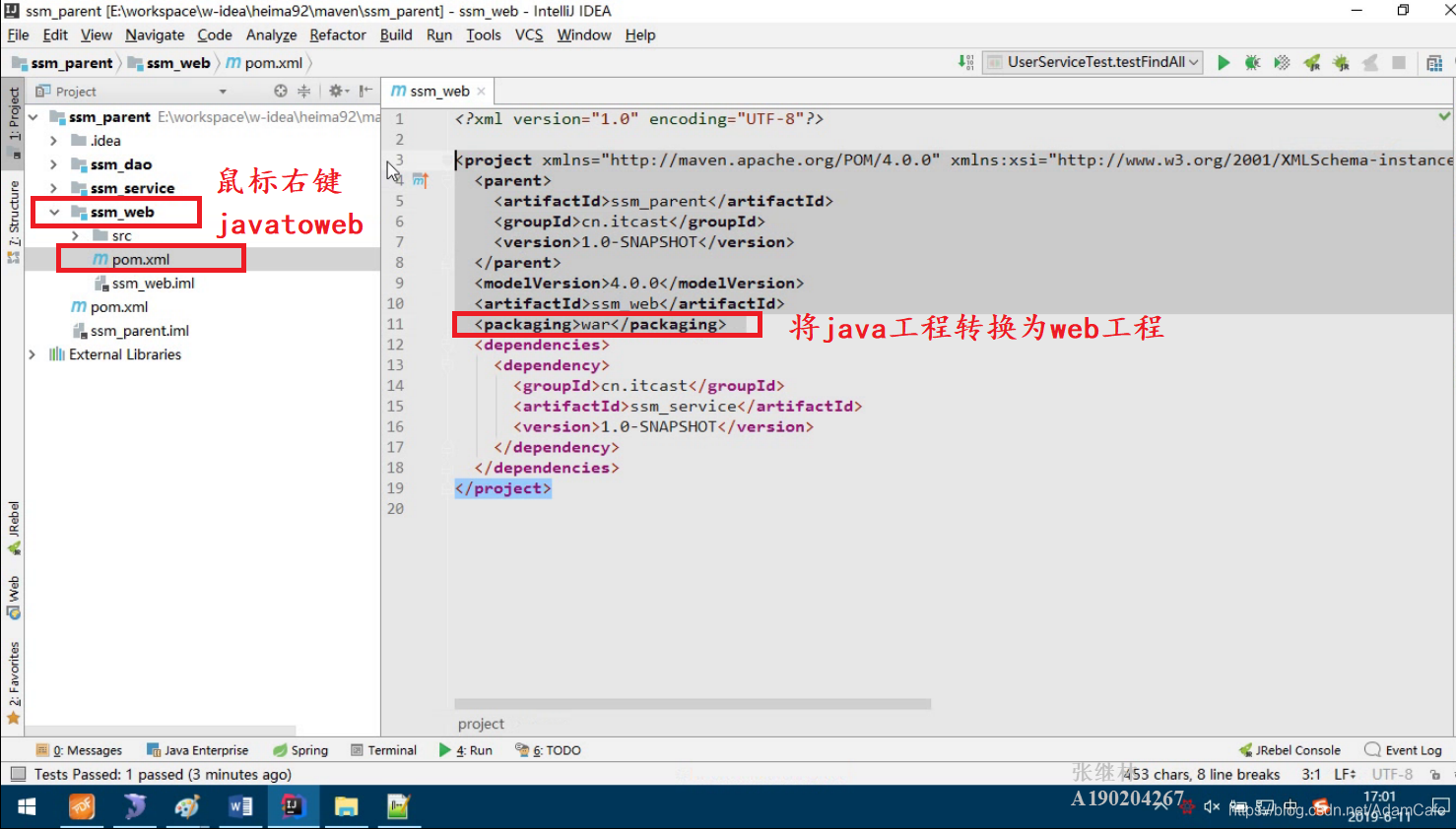1456x829 pixels.
Task: Toggle the read-only lock icon
Action: (x=1435, y=775)
